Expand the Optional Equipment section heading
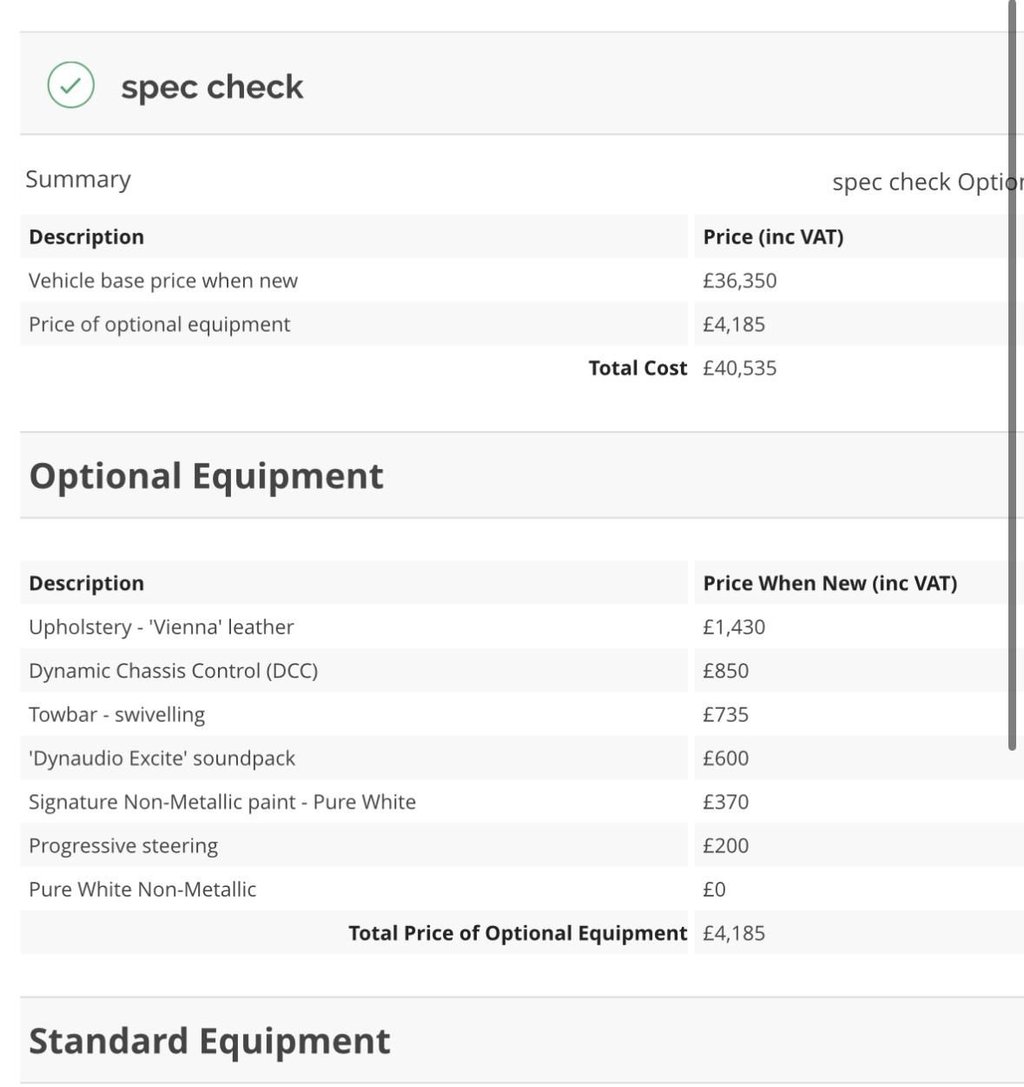The width and height of the screenshot is (1024, 1087). point(206,476)
